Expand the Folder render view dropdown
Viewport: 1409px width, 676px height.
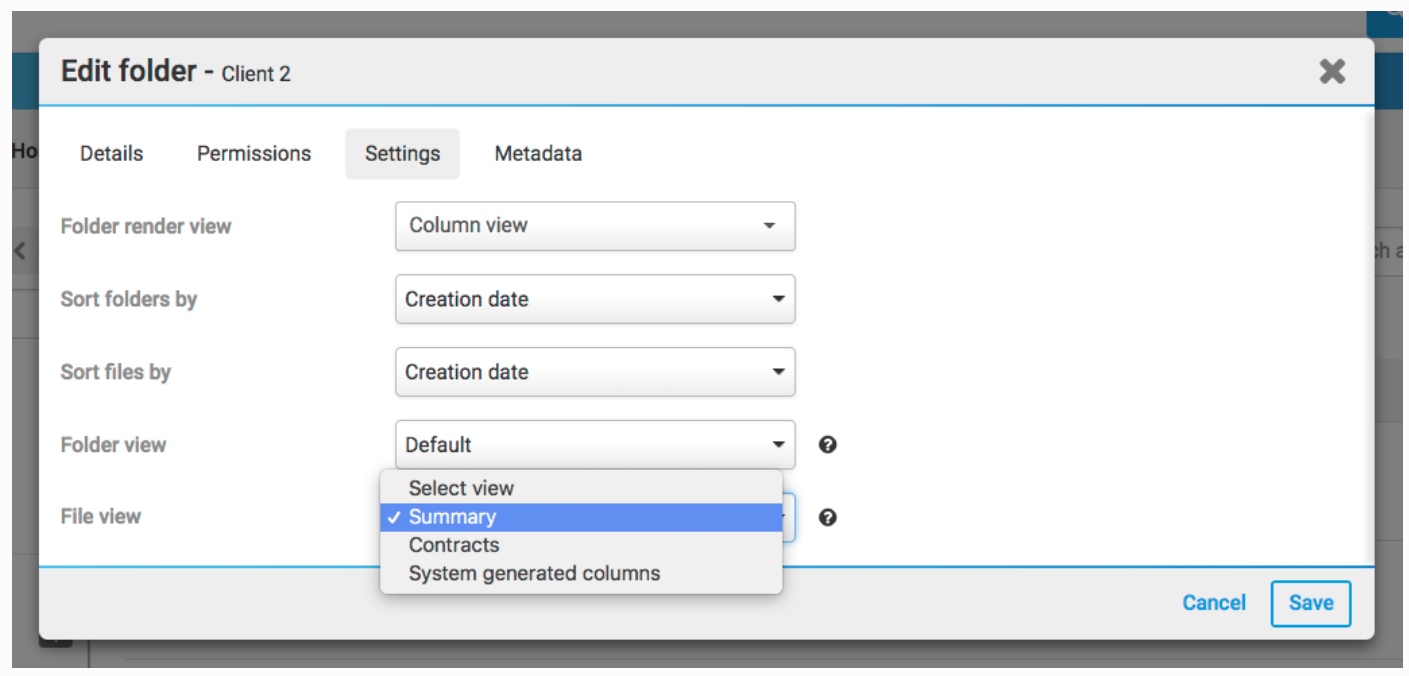click(595, 226)
